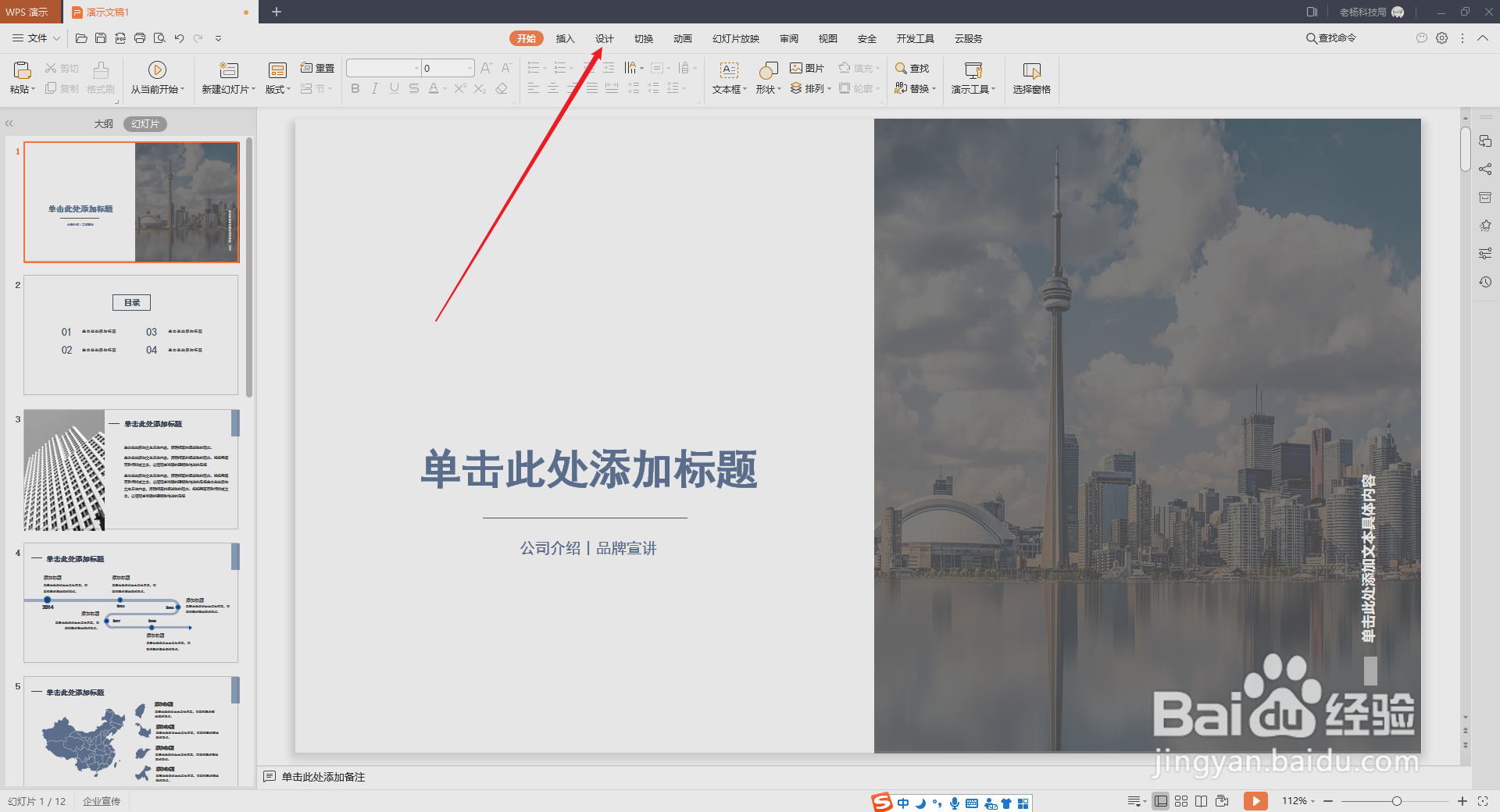Select slide 2 thumbnail in the panel
The image size is (1500, 812).
[130, 335]
